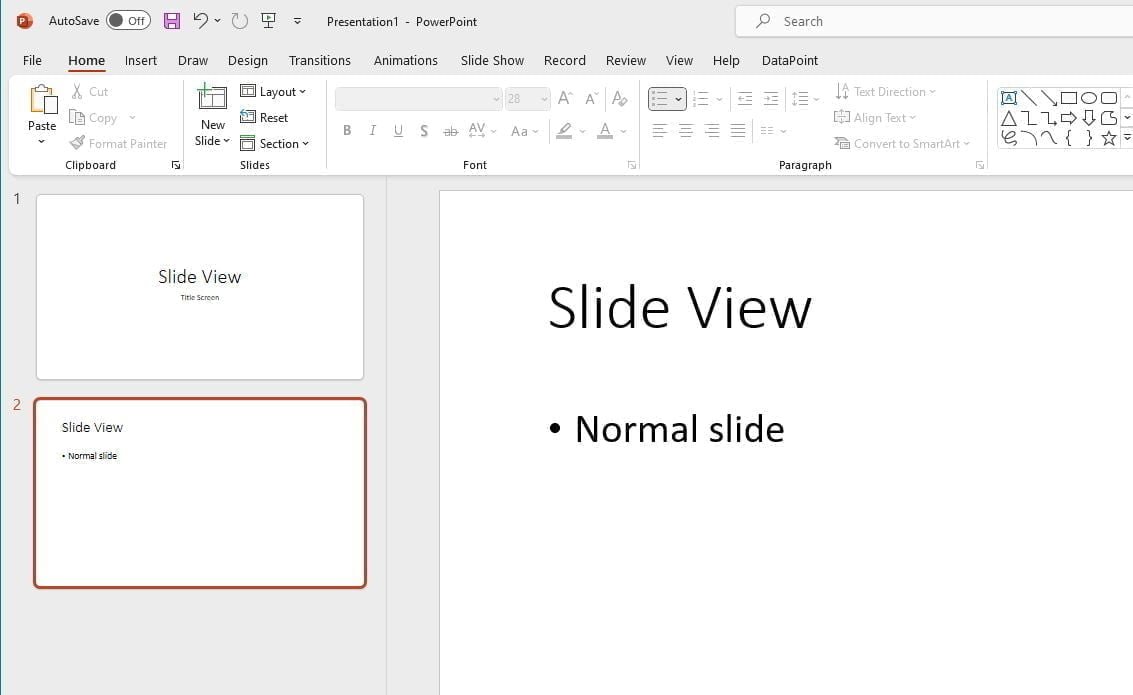Click the Increase Font Size icon

(x=565, y=98)
